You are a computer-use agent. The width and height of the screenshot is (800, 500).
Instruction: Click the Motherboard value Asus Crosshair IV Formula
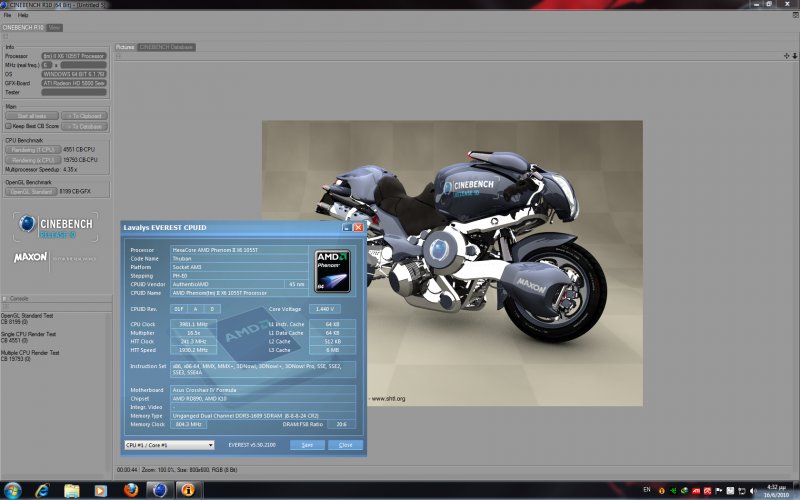coord(263,390)
